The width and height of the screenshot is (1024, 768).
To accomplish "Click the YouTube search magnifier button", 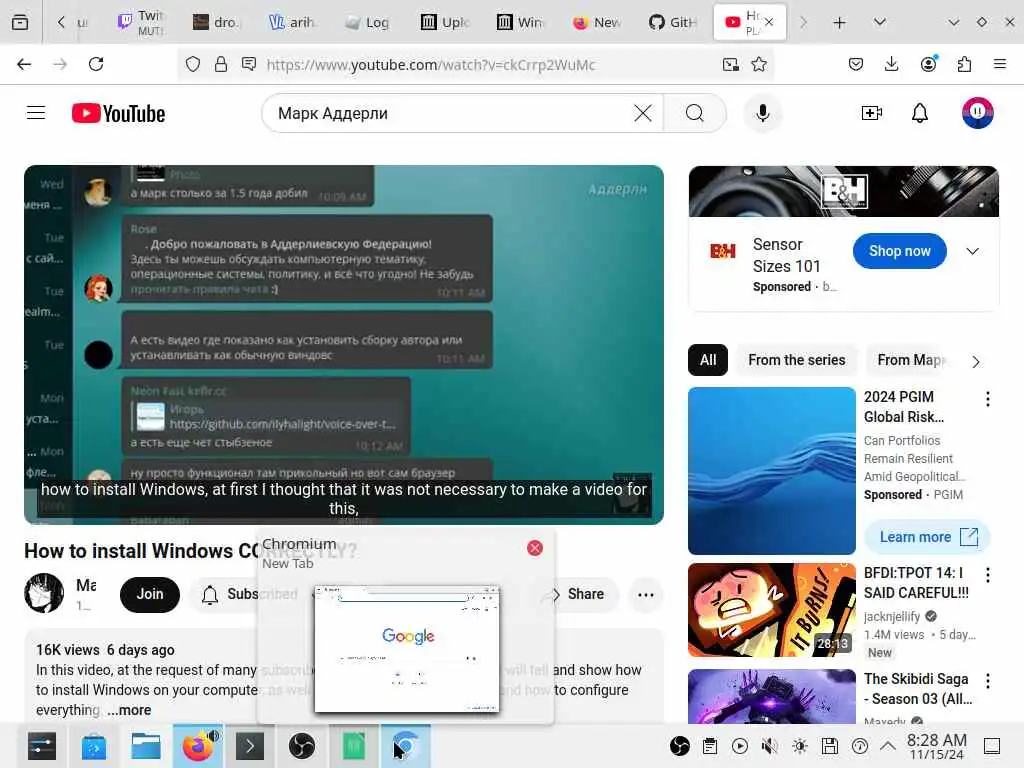I will 694,113.
